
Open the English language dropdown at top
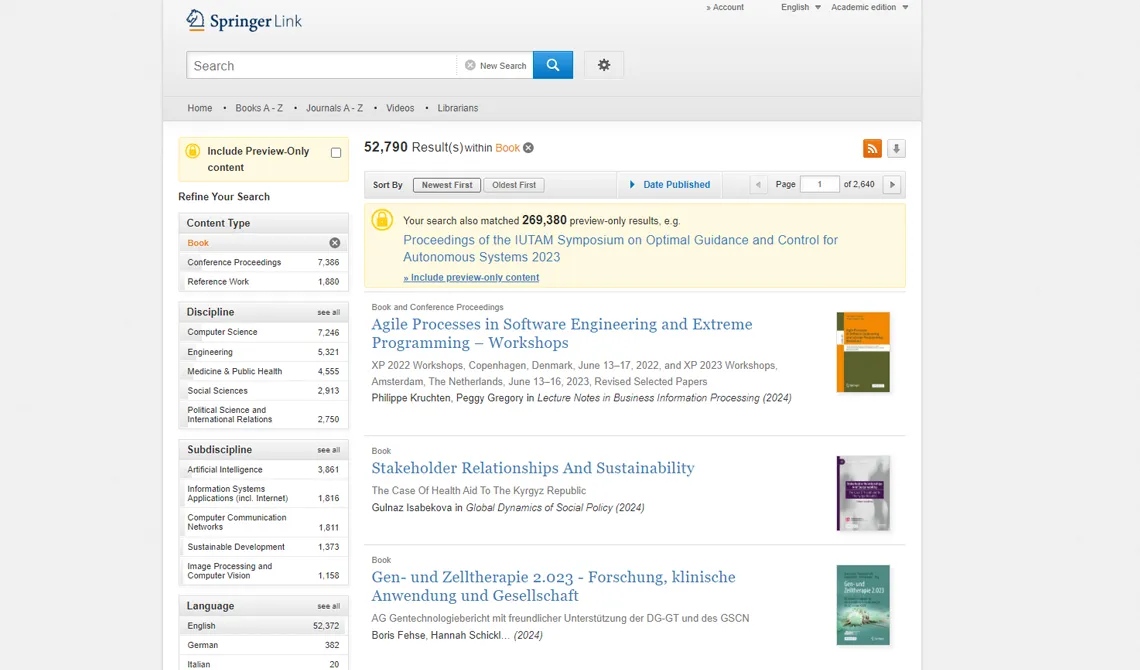click(800, 7)
